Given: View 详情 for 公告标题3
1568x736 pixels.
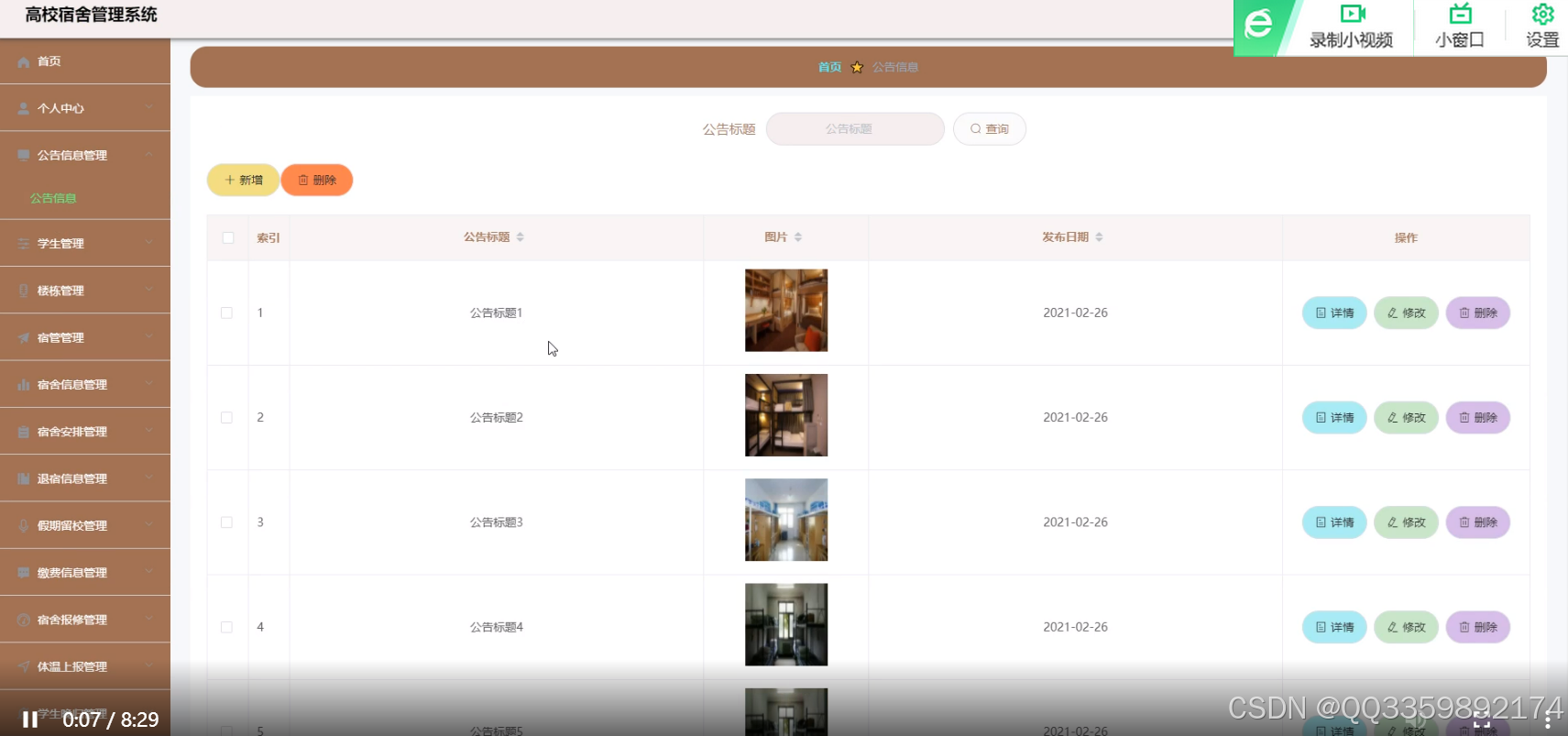Looking at the screenshot, I should [1334, 522].
